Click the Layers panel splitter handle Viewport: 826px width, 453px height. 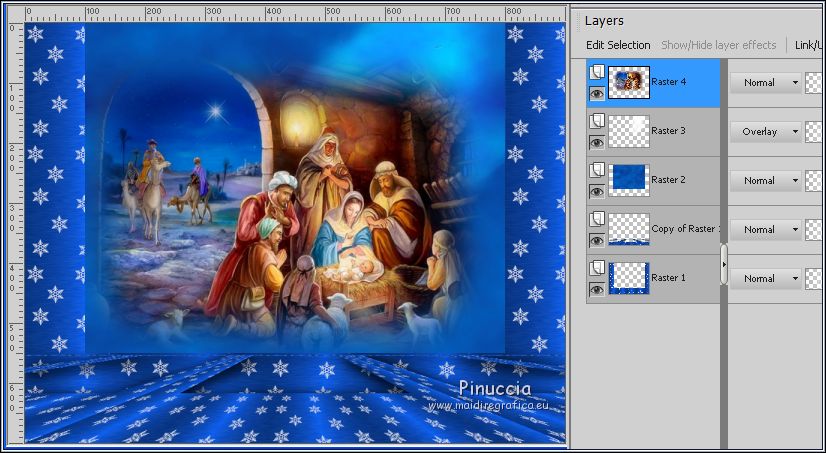coord(724,264)
